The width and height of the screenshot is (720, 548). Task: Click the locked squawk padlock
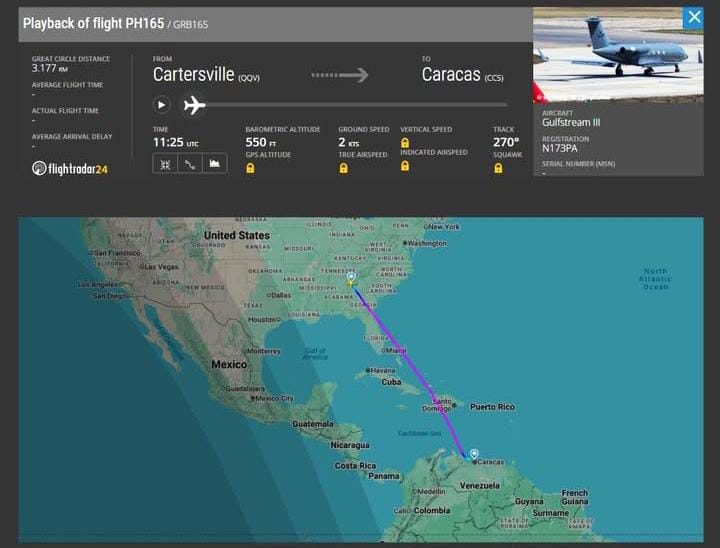(498, 168)
